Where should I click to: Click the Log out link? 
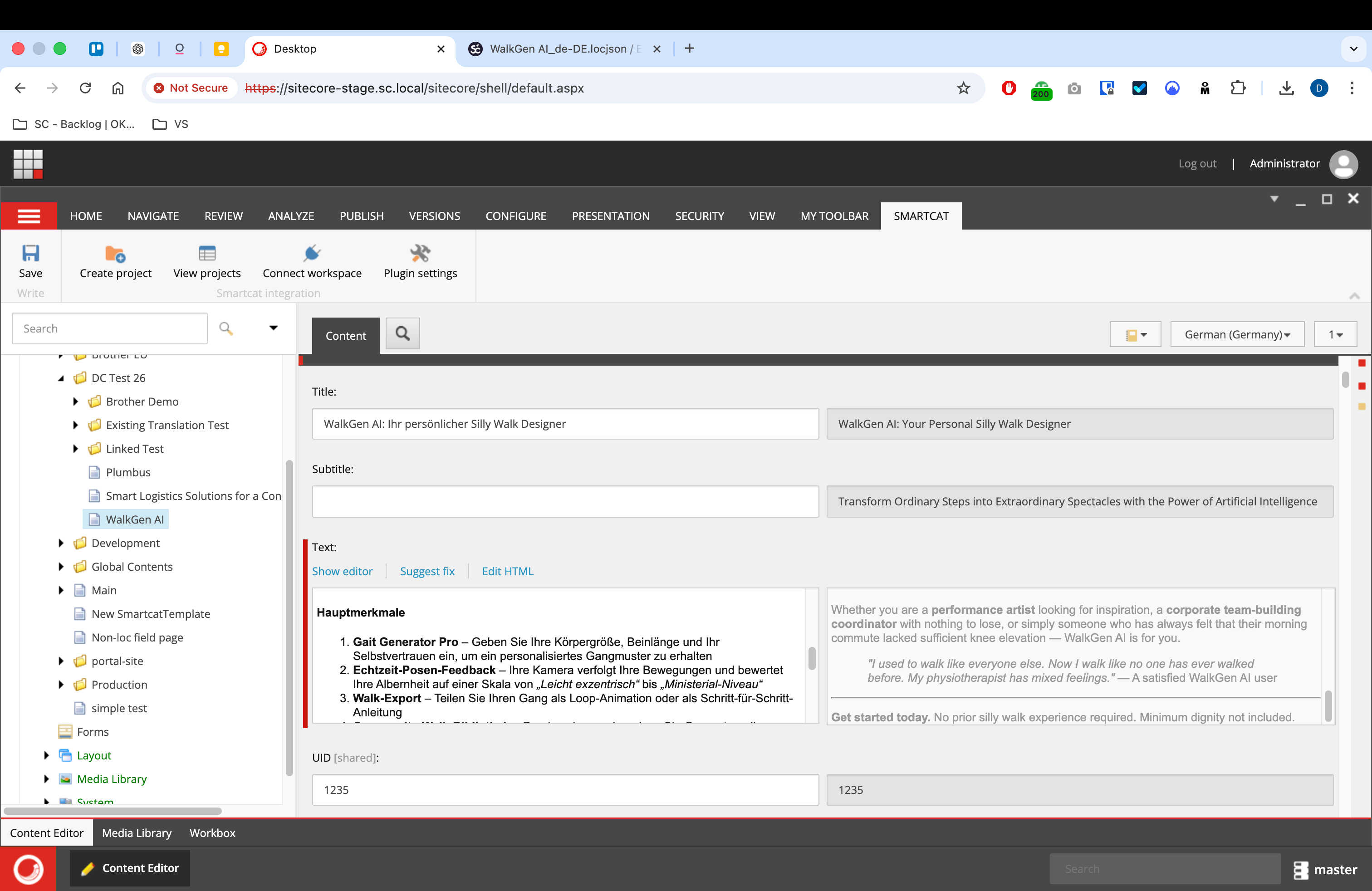(x=1197, y=164)
